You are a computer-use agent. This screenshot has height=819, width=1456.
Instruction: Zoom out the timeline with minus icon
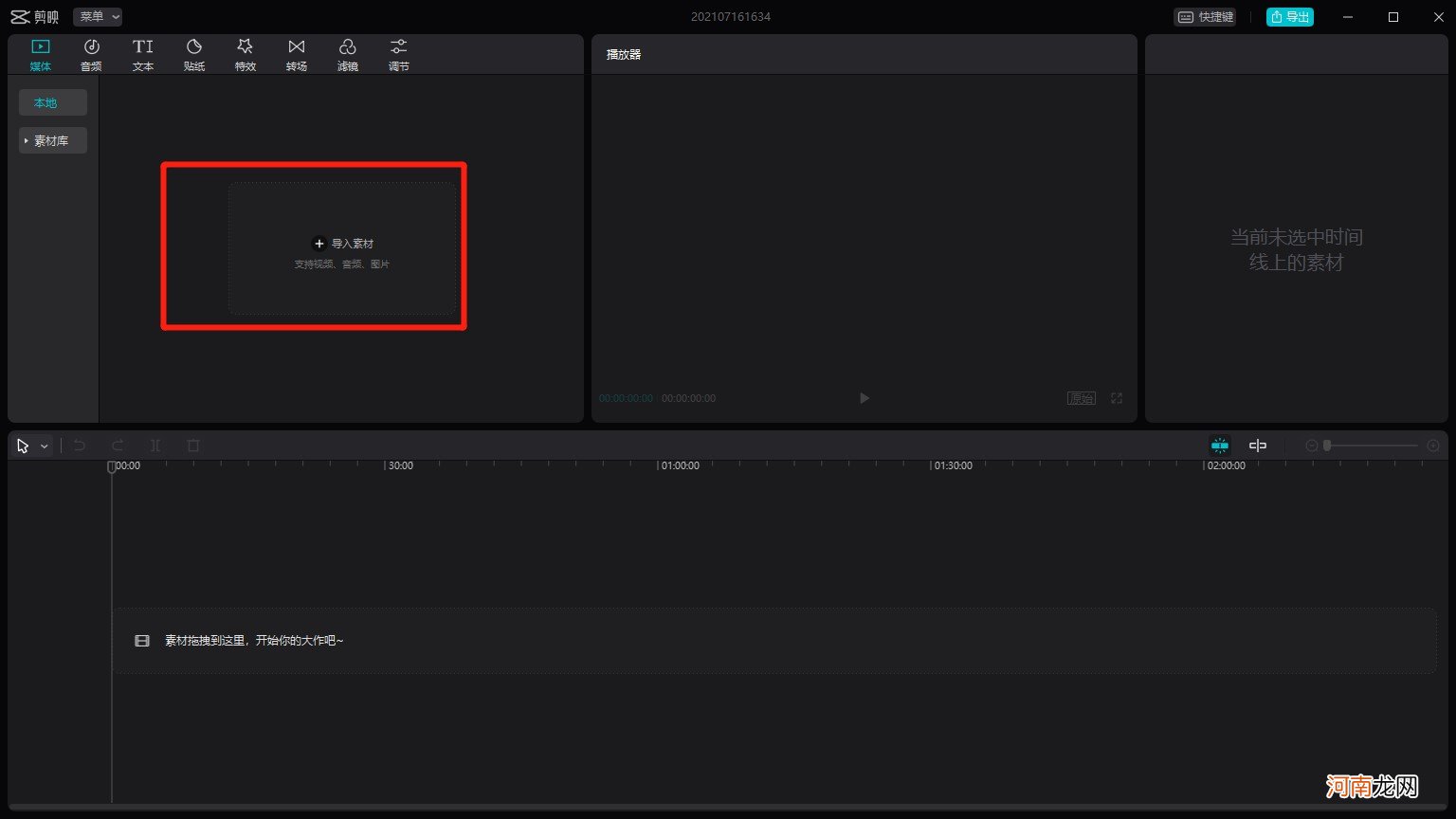pos(1312,446)
